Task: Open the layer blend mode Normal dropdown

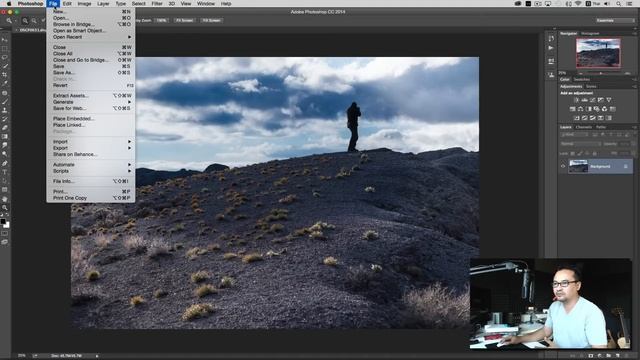Action: tap(580, 144)
